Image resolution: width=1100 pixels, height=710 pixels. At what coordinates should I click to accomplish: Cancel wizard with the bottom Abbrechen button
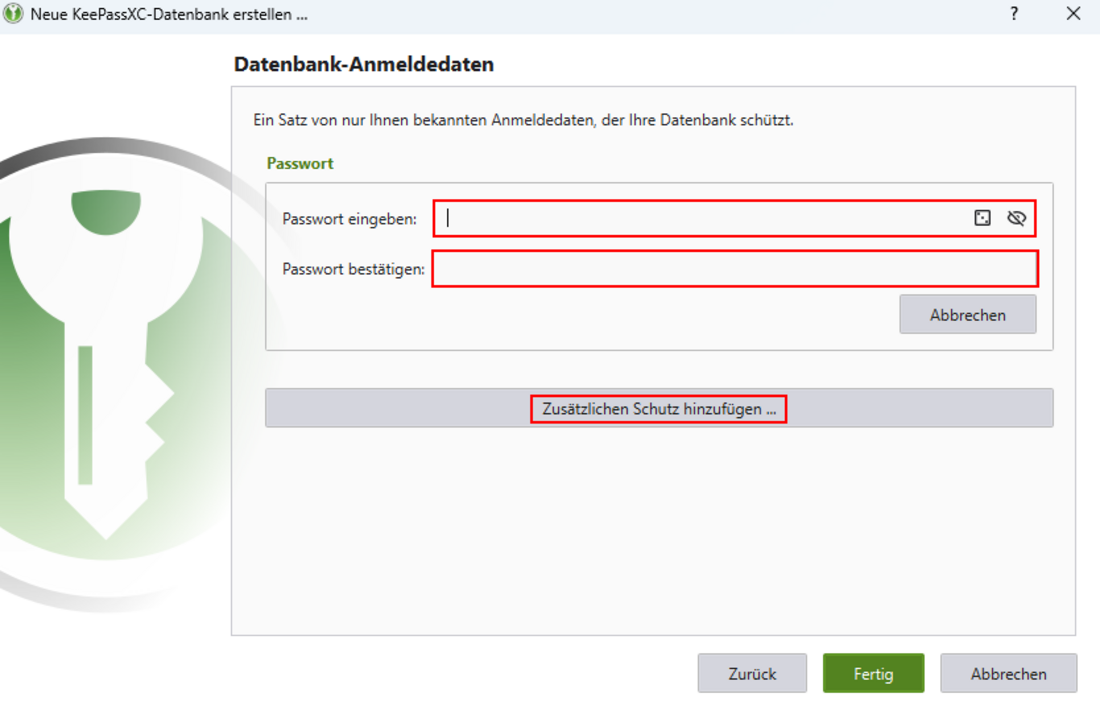point(1008,674)
